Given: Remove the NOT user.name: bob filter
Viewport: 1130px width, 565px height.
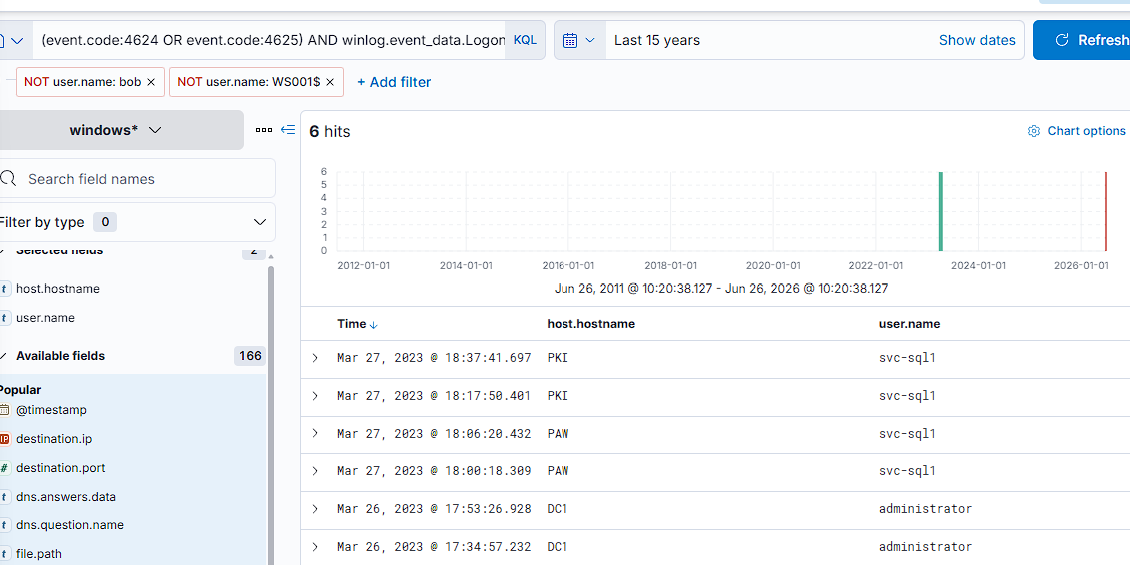Looking at the screenshot, I should (x=151, y=82).
